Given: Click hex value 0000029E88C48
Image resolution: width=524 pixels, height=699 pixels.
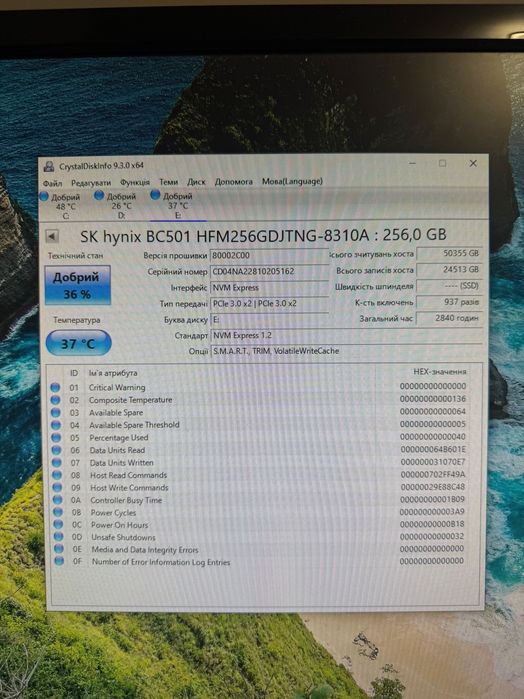Looking at the screenshot, I should tap(433, 487).
